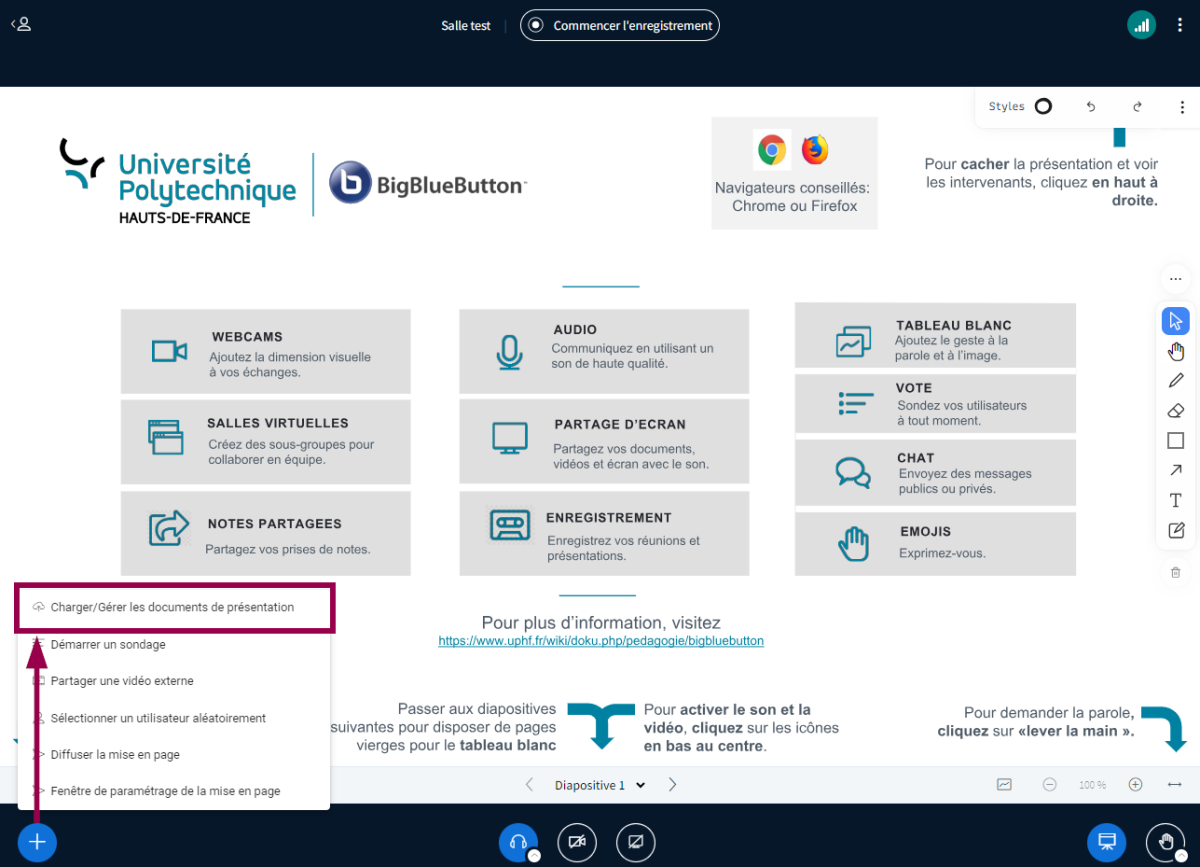Viewport: 1200px width, 867px height.
Task: Open the uphf.fr wiki bigbluebutton link
Action: pos(601,641)
